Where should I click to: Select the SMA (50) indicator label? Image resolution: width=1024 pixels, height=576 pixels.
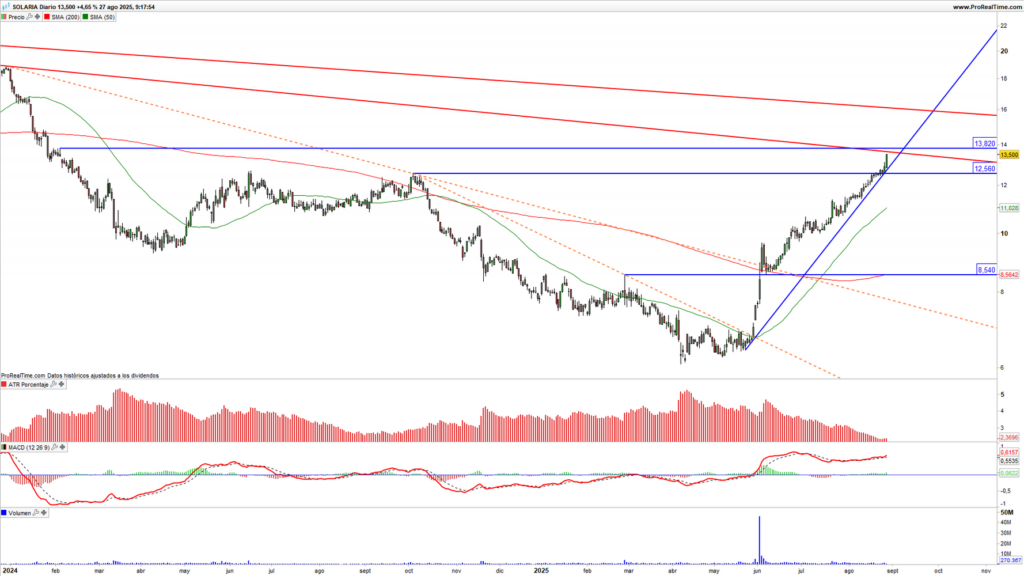coord(102,17)
